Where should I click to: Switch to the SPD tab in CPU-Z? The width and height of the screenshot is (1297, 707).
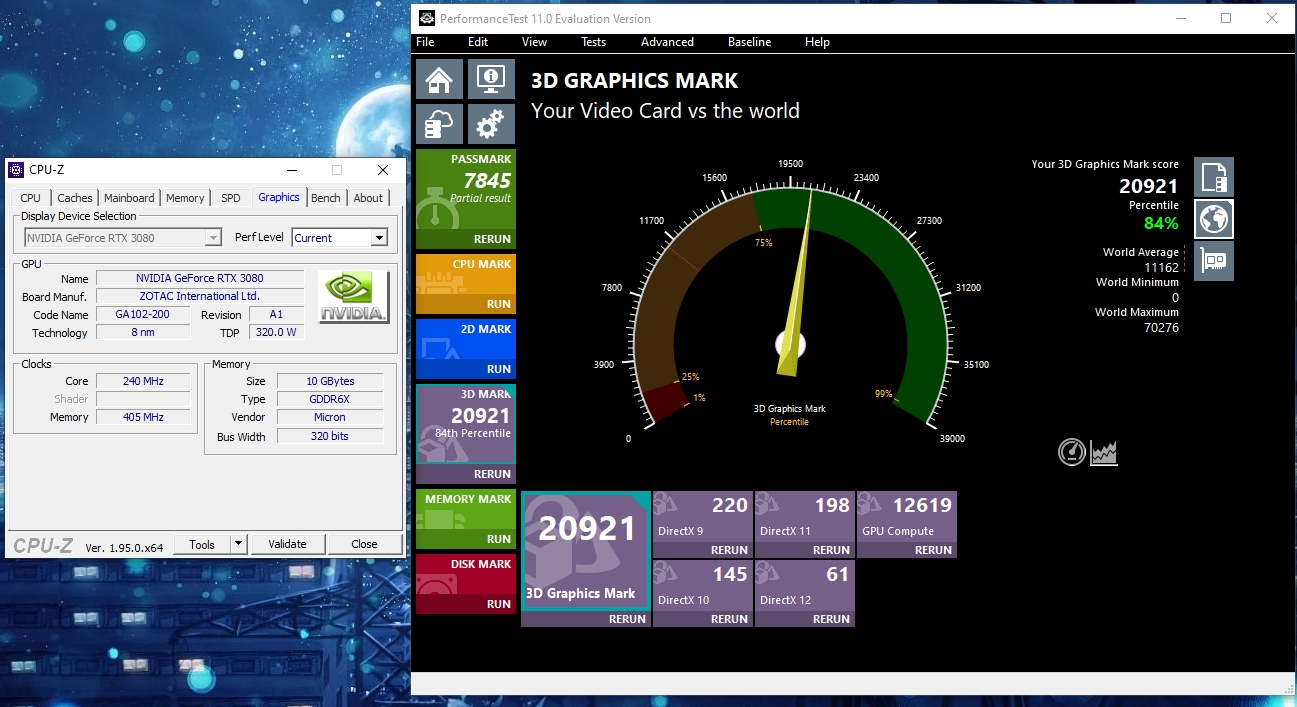tap(231, 198)
